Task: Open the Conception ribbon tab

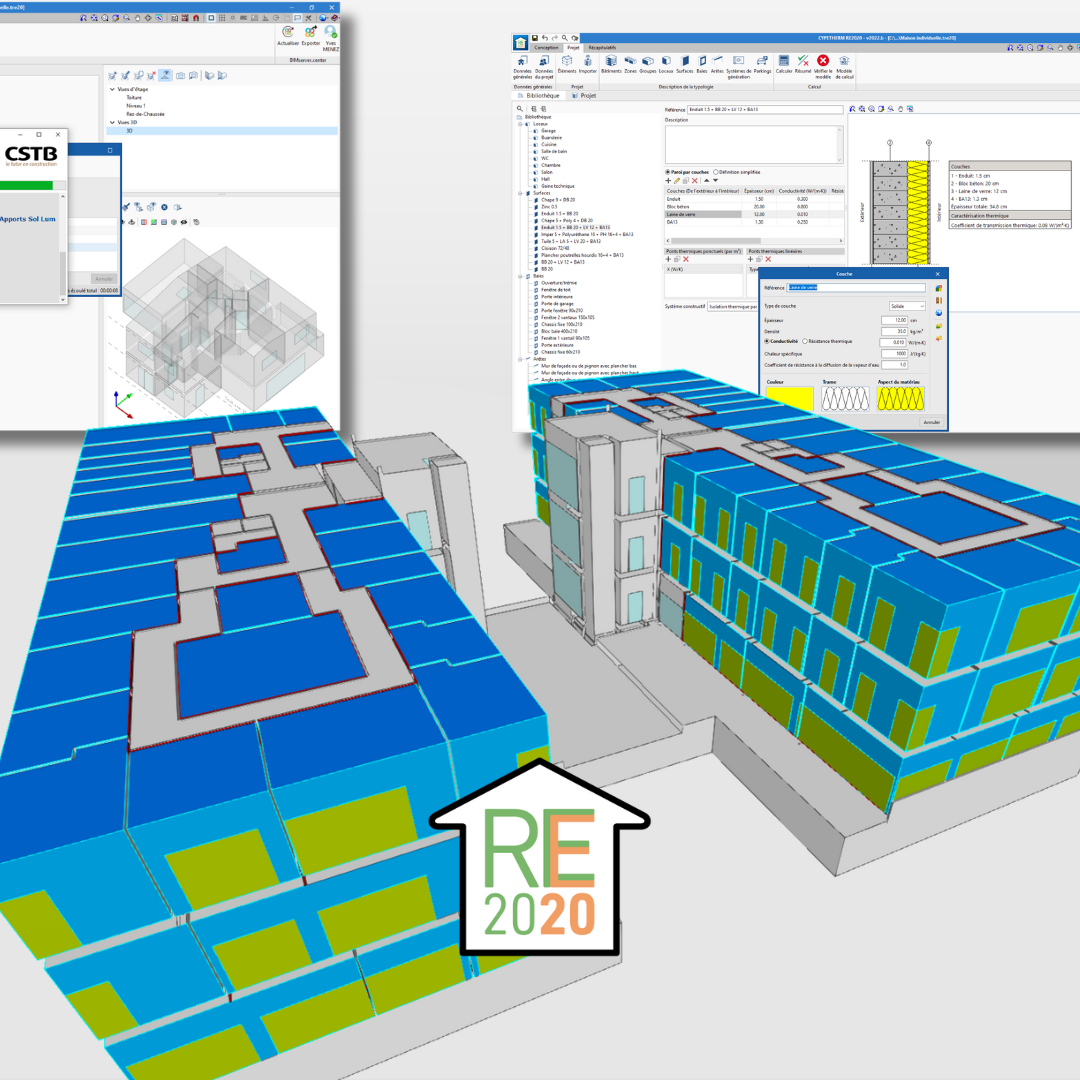Action: [546, 47]
